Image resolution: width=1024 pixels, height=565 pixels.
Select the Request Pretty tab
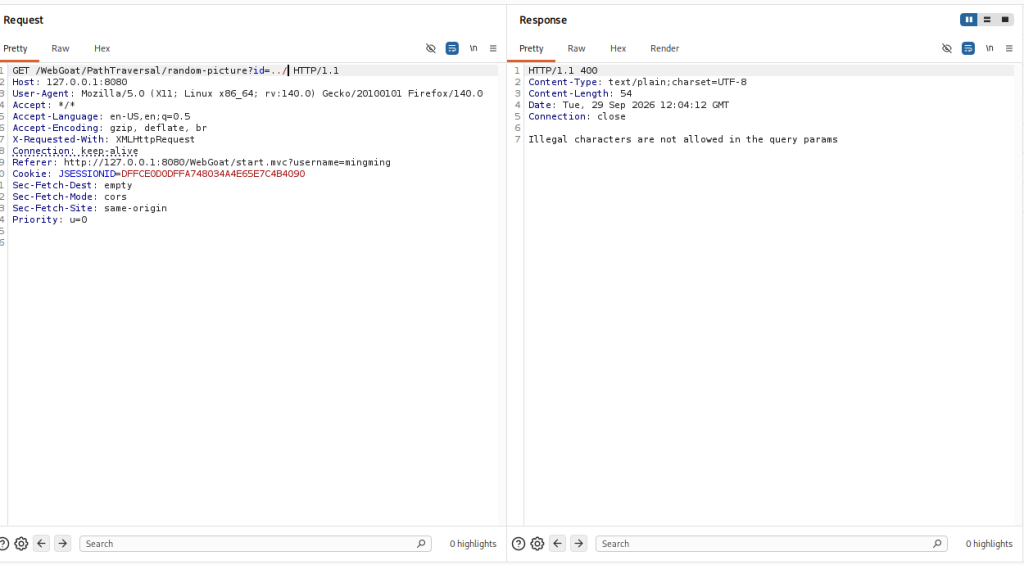coord(15,48)
